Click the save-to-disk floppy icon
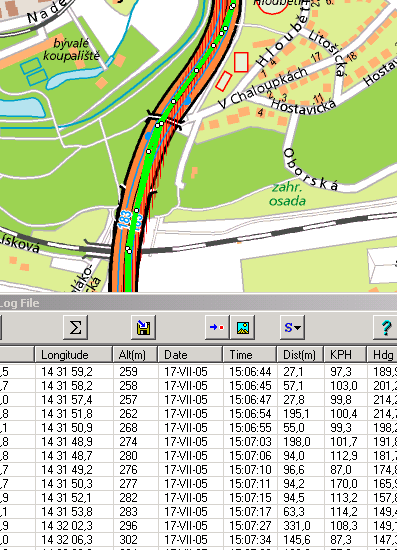The image size is (397, 550). click(x=143, y=327)
